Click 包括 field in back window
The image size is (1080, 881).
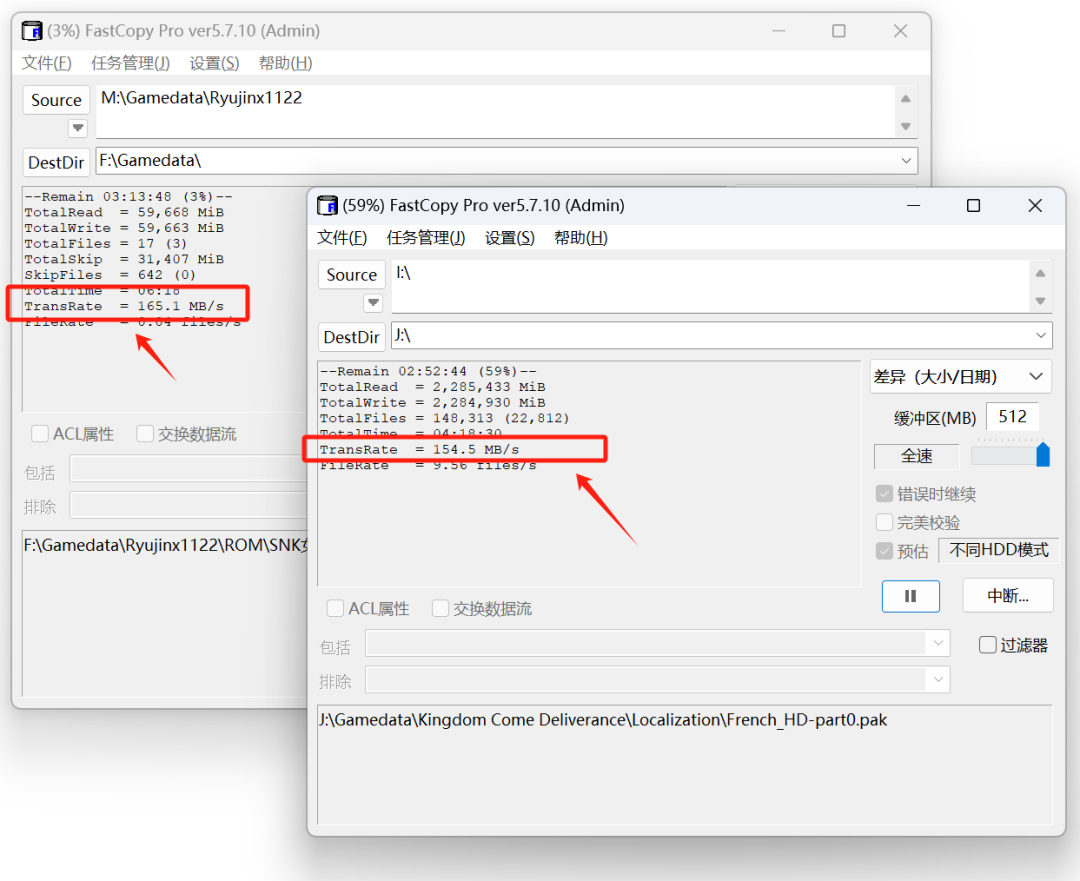point(188,468)
